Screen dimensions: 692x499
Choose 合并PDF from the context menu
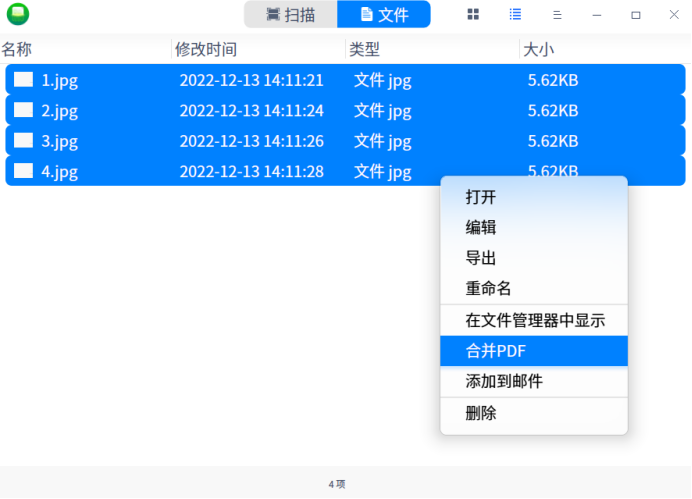click(x=534, y=351)
